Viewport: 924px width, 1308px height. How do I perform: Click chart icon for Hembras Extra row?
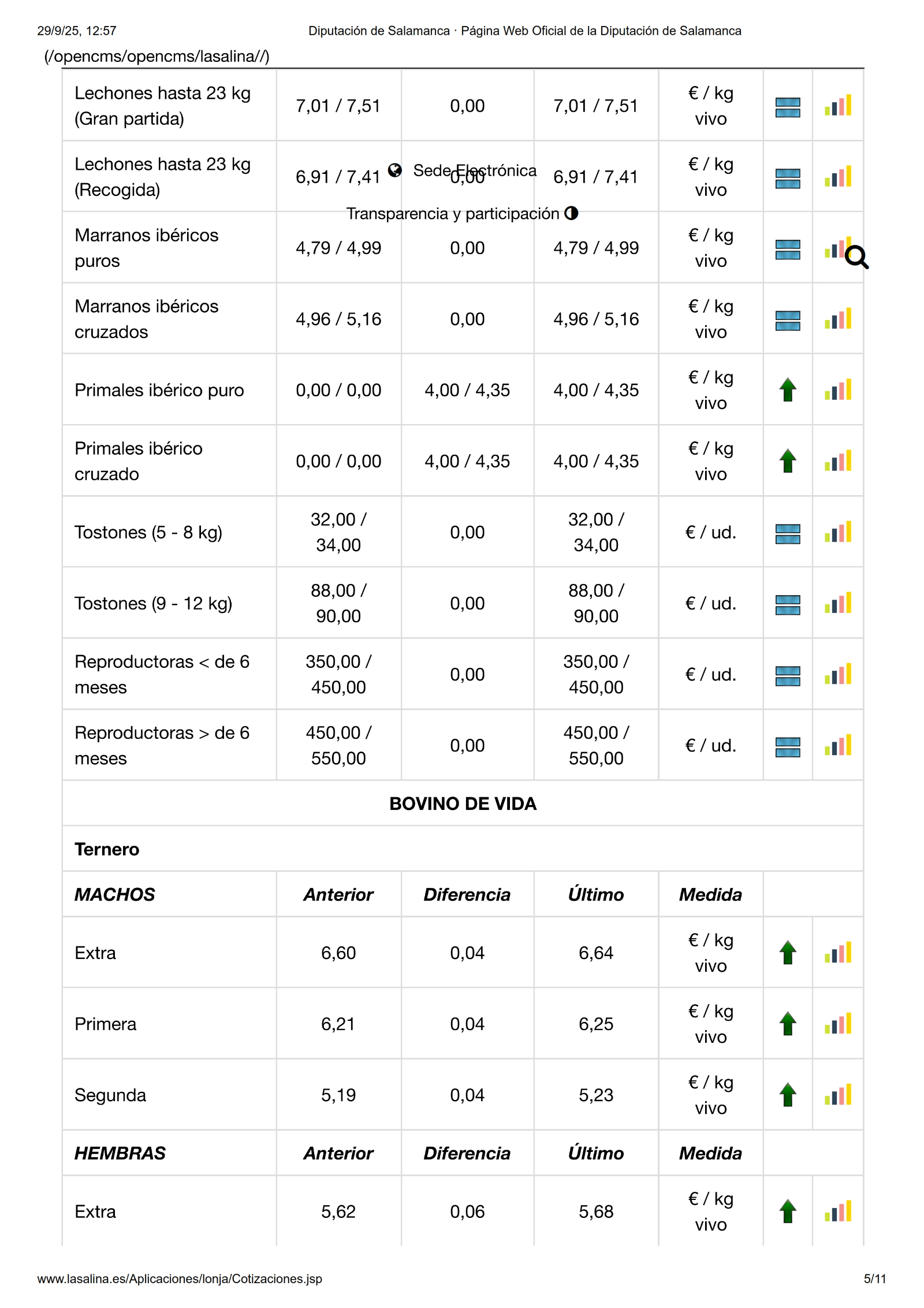click(837, 1212)
